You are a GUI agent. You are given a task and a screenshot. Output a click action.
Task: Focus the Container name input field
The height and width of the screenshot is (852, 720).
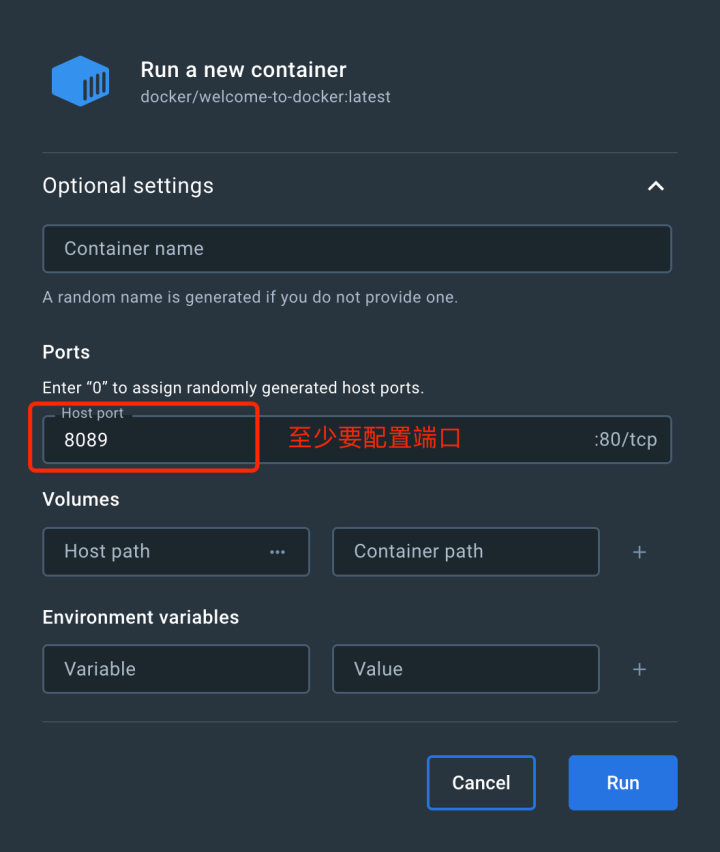357,249
